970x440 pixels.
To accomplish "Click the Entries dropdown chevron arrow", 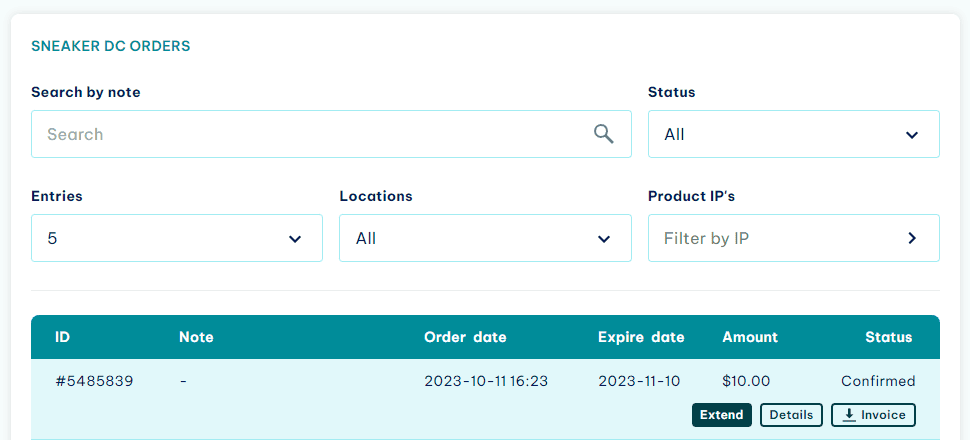I will 295,239.
